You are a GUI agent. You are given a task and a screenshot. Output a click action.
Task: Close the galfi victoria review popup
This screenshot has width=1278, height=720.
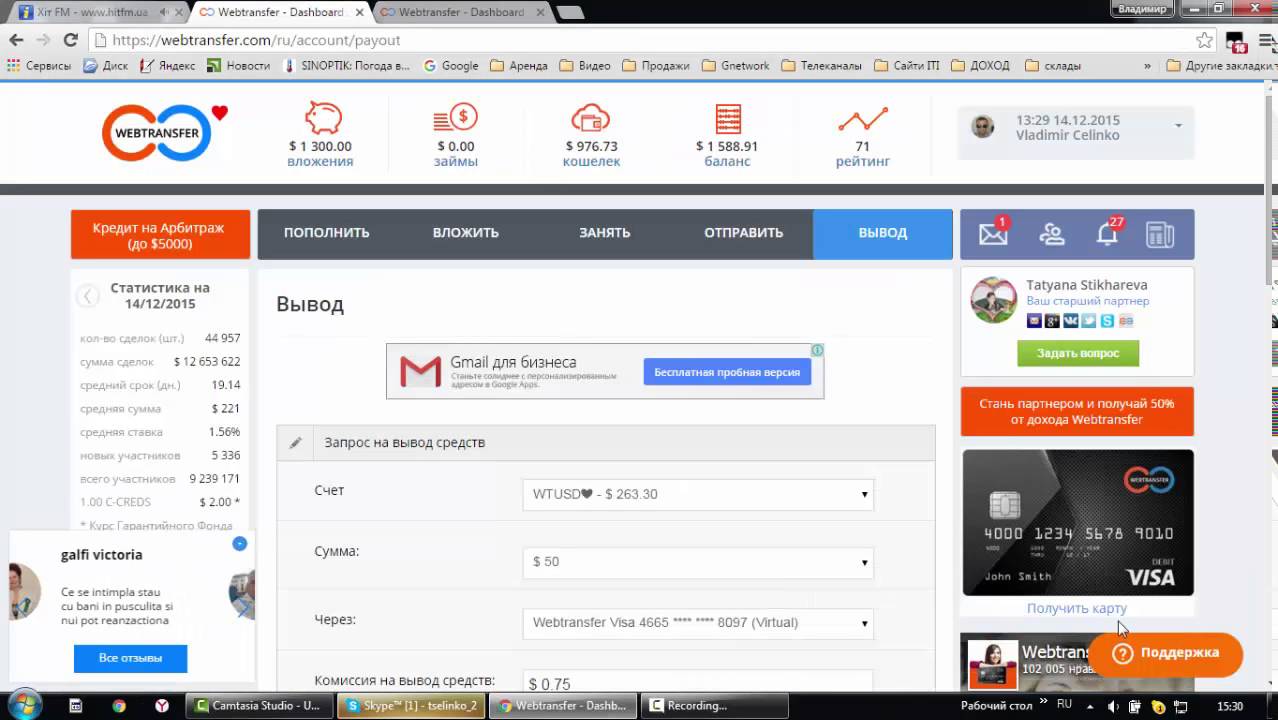tap(239, 543)
